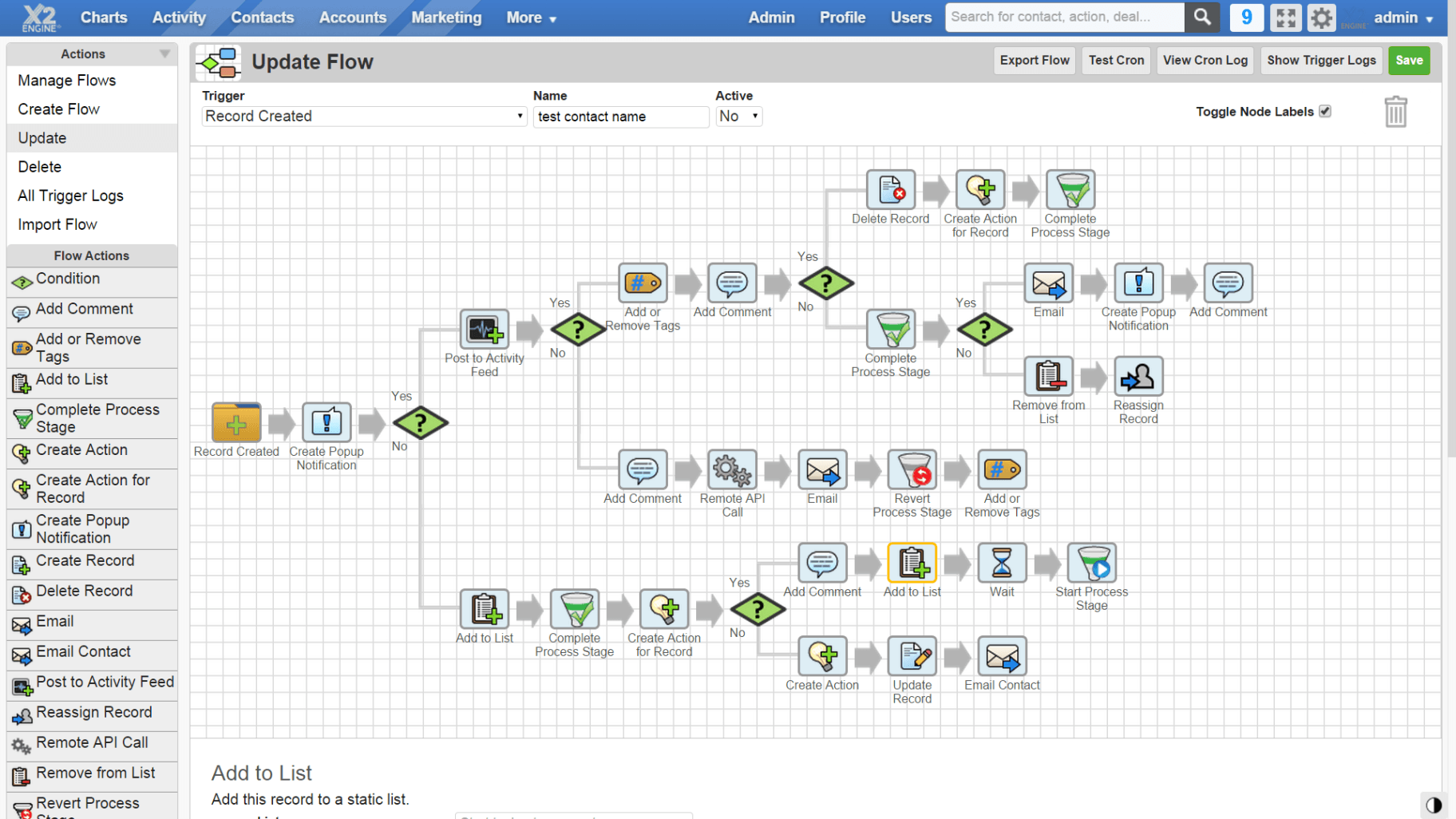
Task: Select the Post to Activity Feed node in flow
Action: coord(484,329)
